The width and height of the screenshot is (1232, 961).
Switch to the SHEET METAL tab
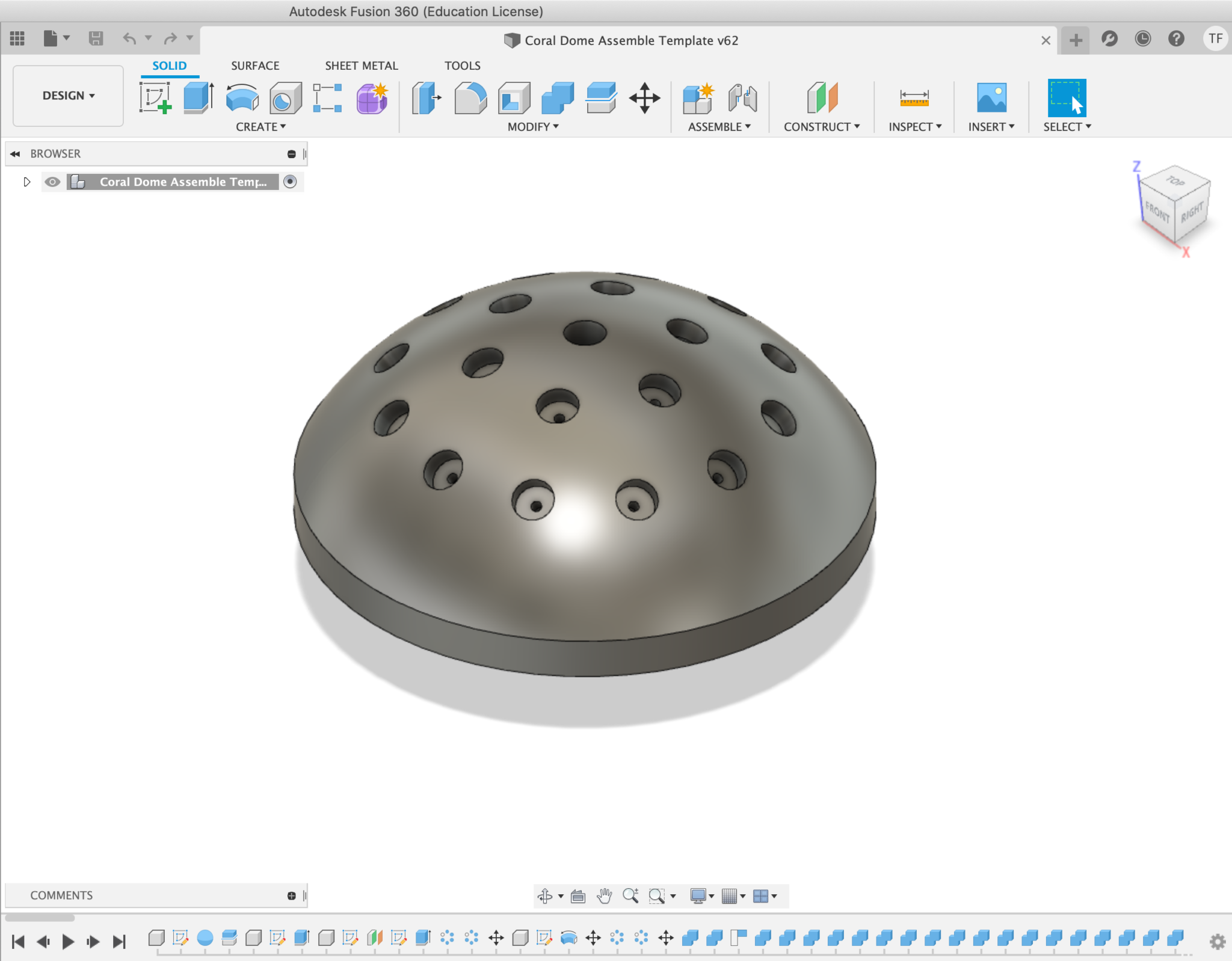click(x=361, y=66)
